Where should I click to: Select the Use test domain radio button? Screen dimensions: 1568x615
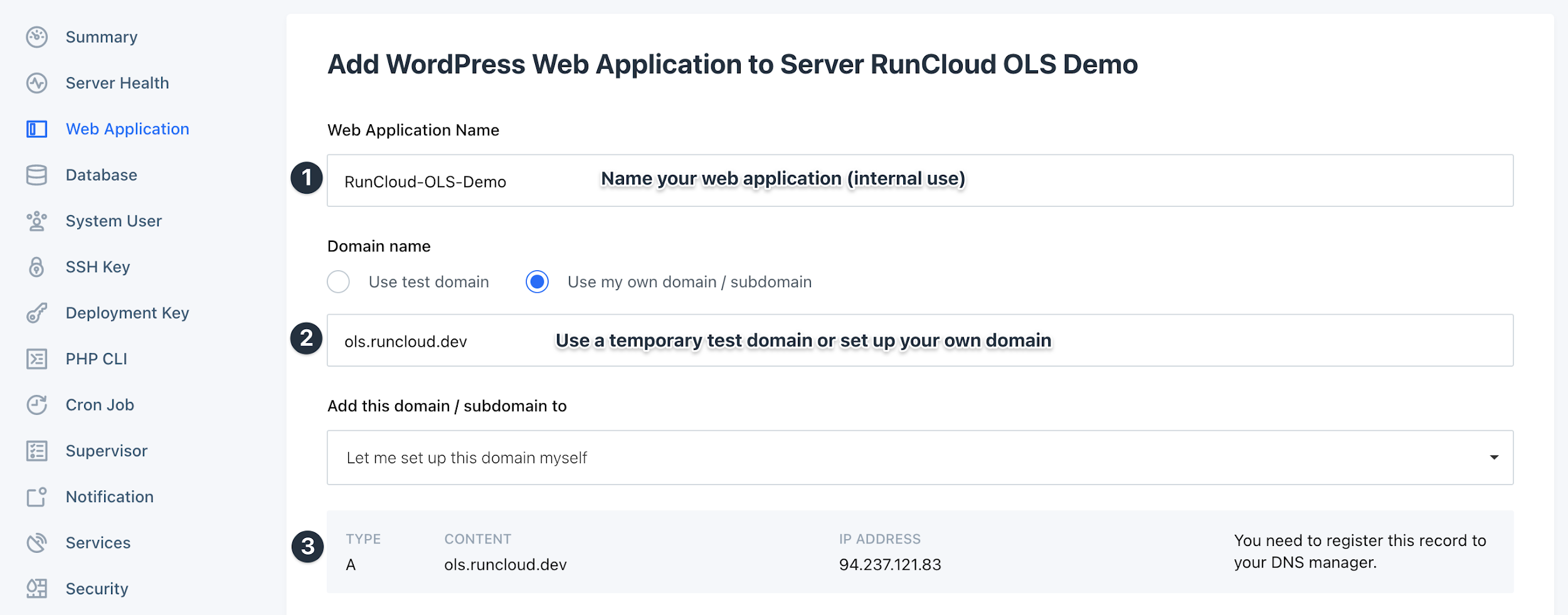coord(339,282)
